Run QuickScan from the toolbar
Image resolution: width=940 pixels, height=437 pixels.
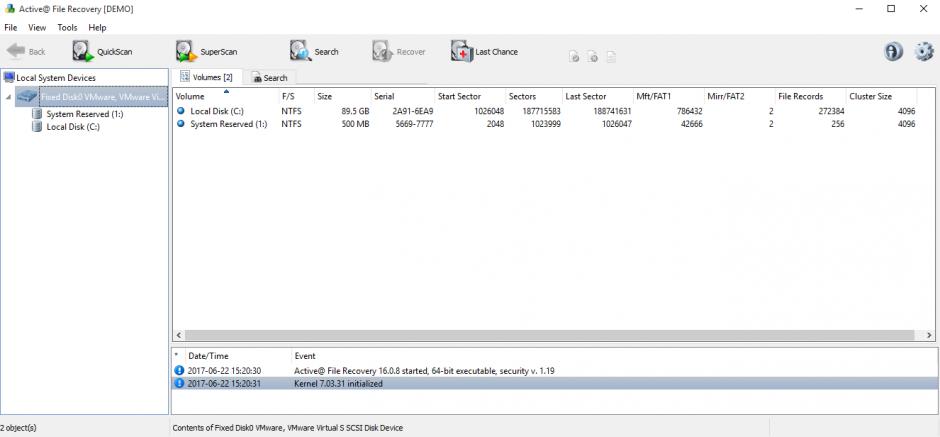102,52
